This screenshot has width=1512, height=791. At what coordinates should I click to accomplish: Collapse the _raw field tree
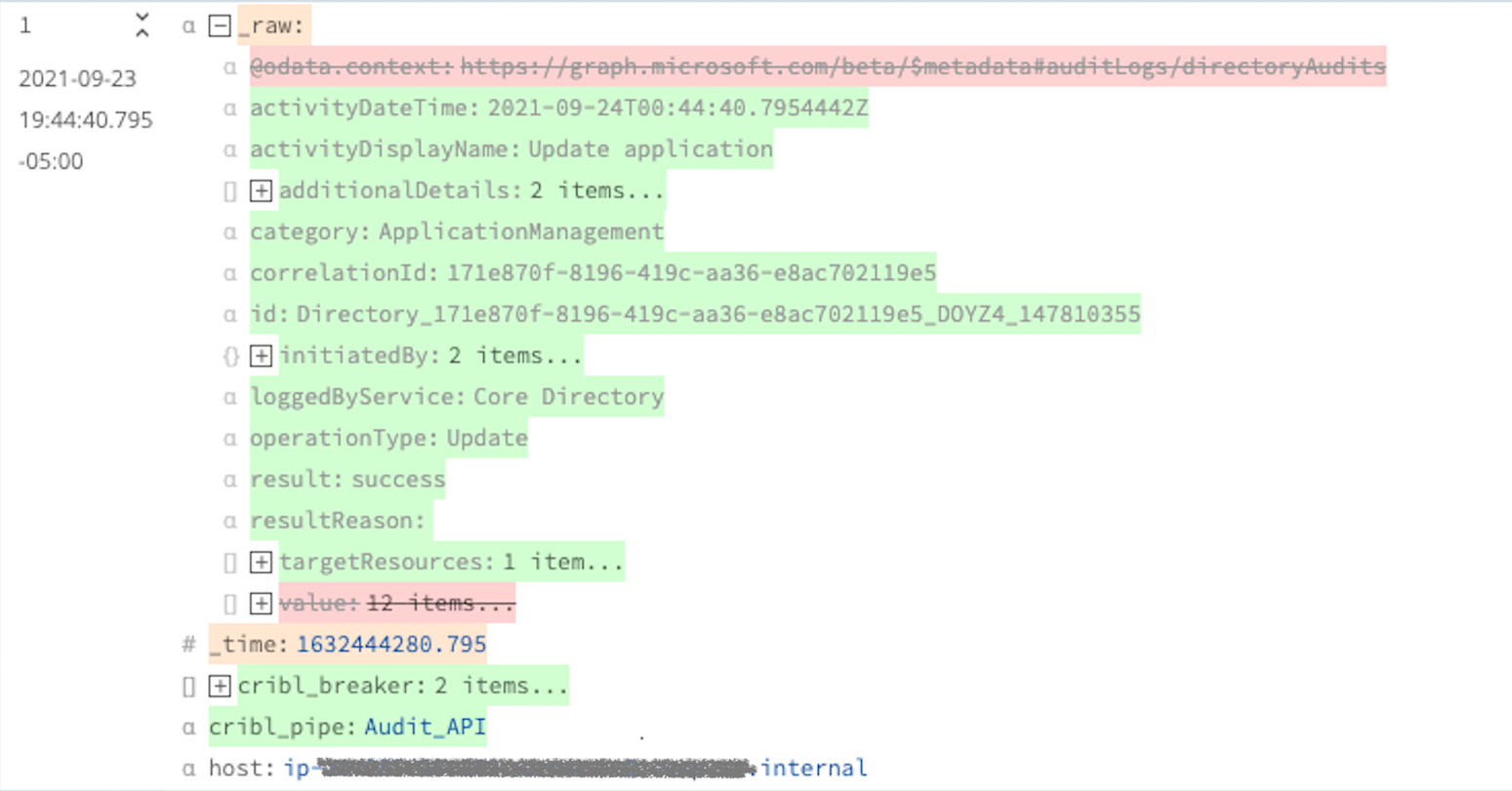[x=219, y=25]
